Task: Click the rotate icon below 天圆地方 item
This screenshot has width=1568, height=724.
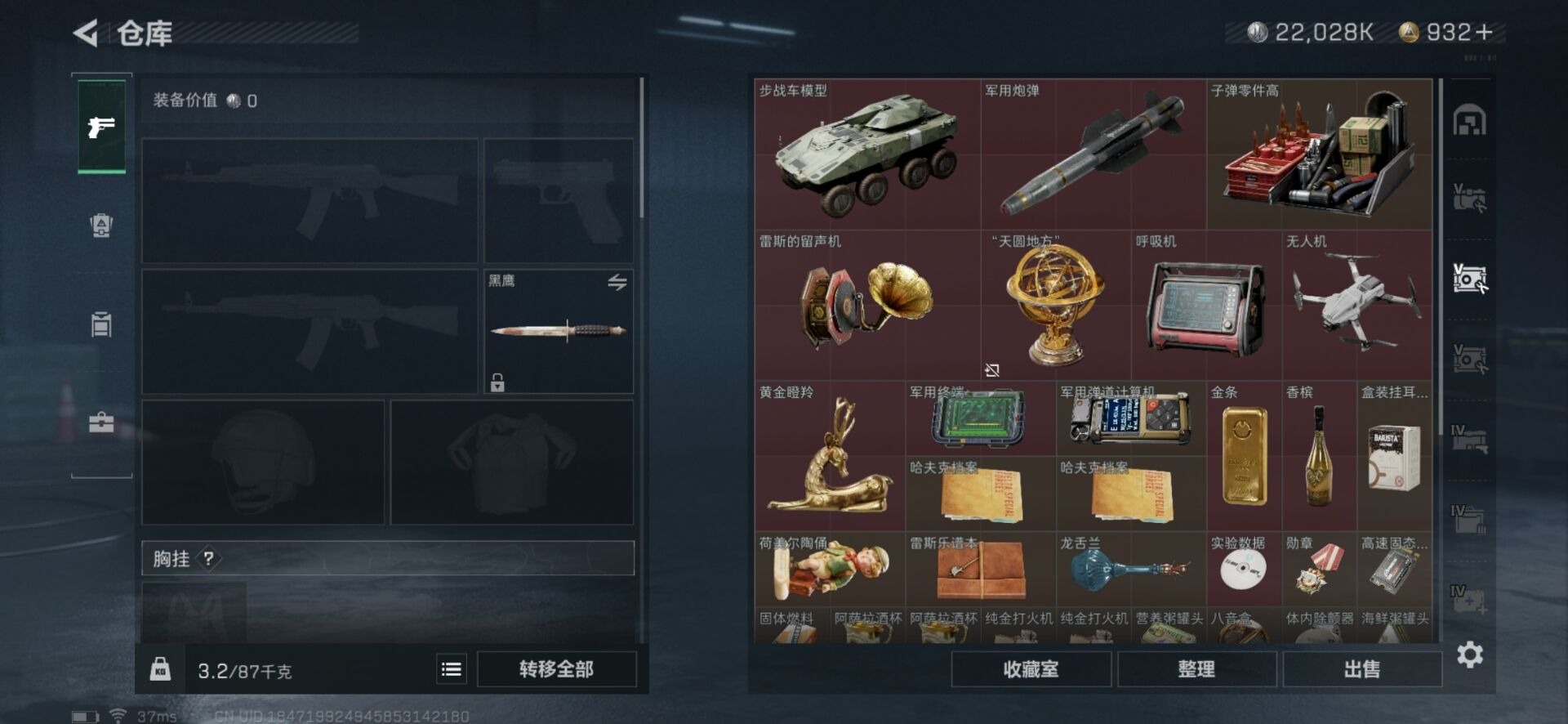Action: (992, 370)
